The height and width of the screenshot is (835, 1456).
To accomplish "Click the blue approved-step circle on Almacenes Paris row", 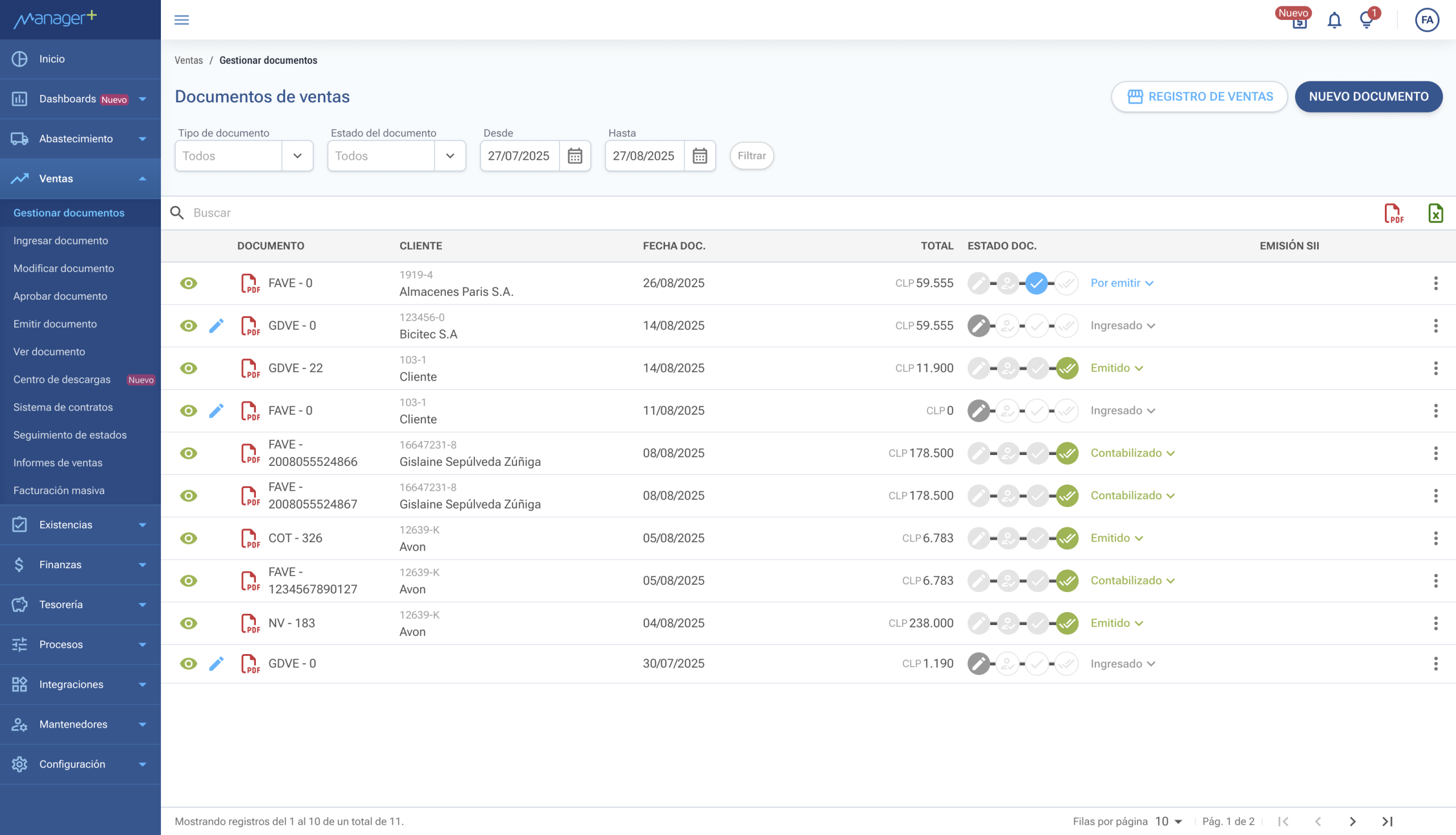I will pyautogui.click(x=1036, y=283).
